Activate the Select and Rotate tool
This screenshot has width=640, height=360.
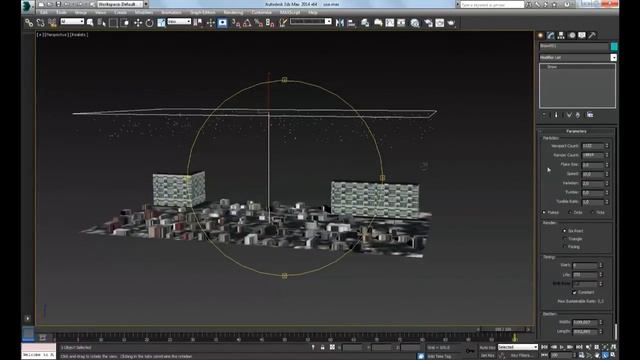[149, 23]
